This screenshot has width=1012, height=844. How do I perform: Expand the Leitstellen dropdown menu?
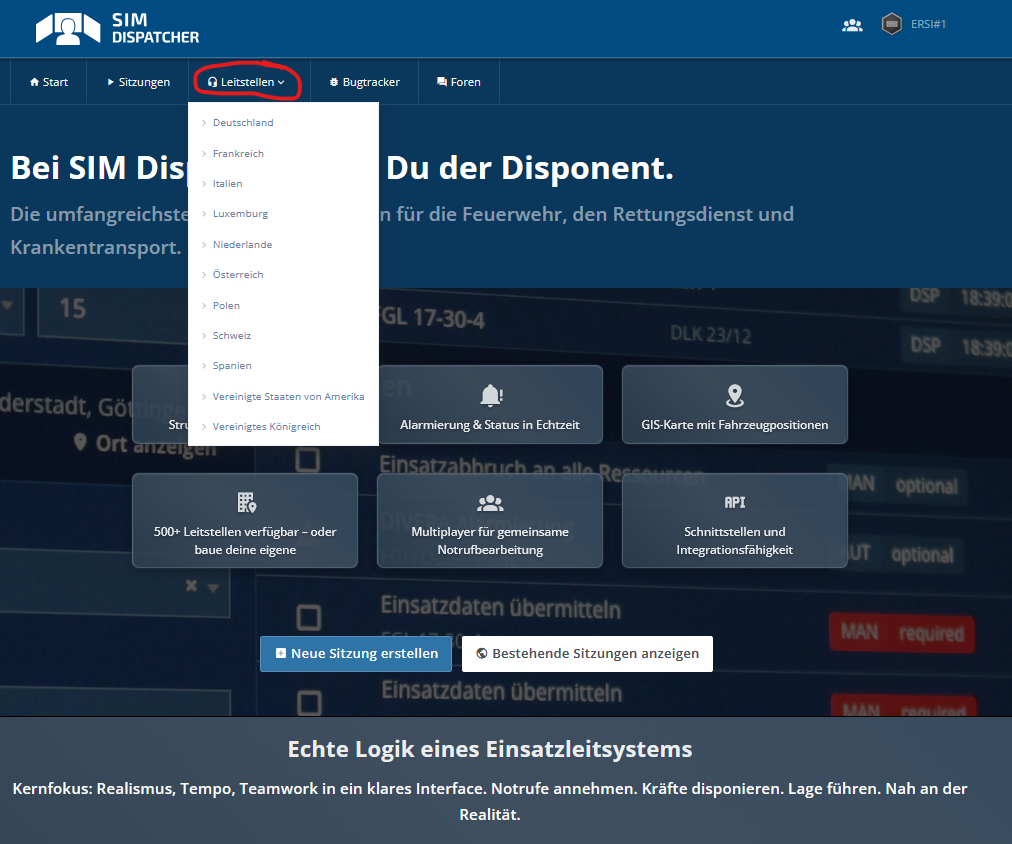tap(247, 82)
